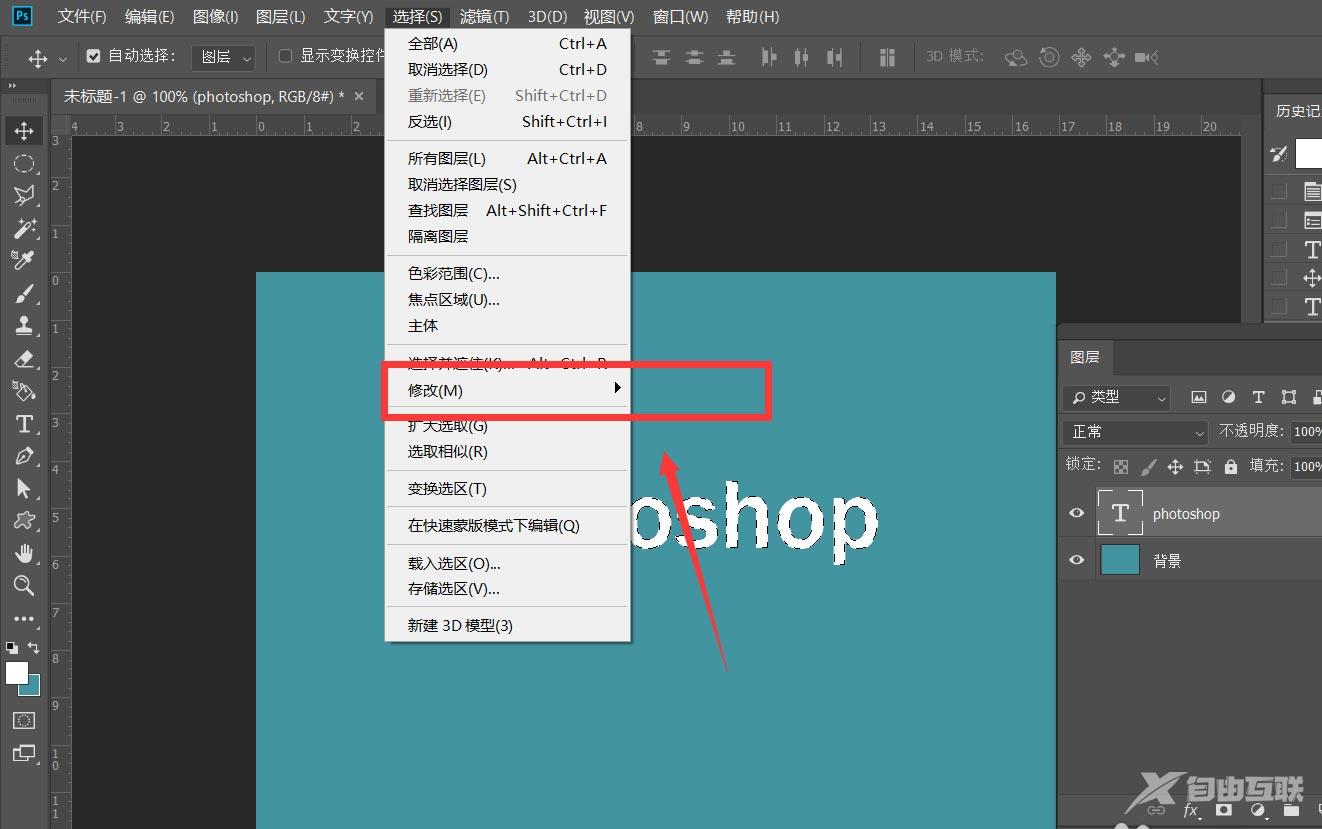
Task: Toggle the 自动选择 checkbox
Action: [x=94, y=56]
